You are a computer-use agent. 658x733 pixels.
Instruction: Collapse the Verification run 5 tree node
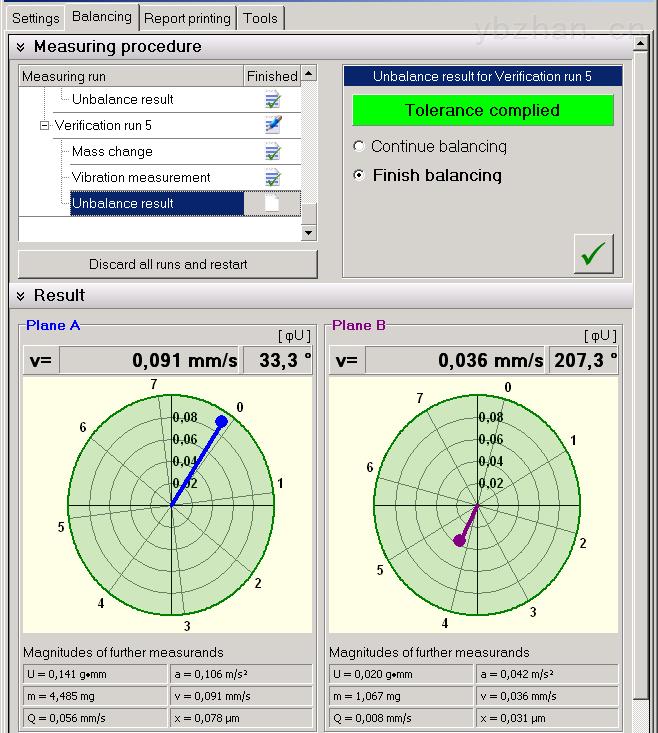(44, 126)
